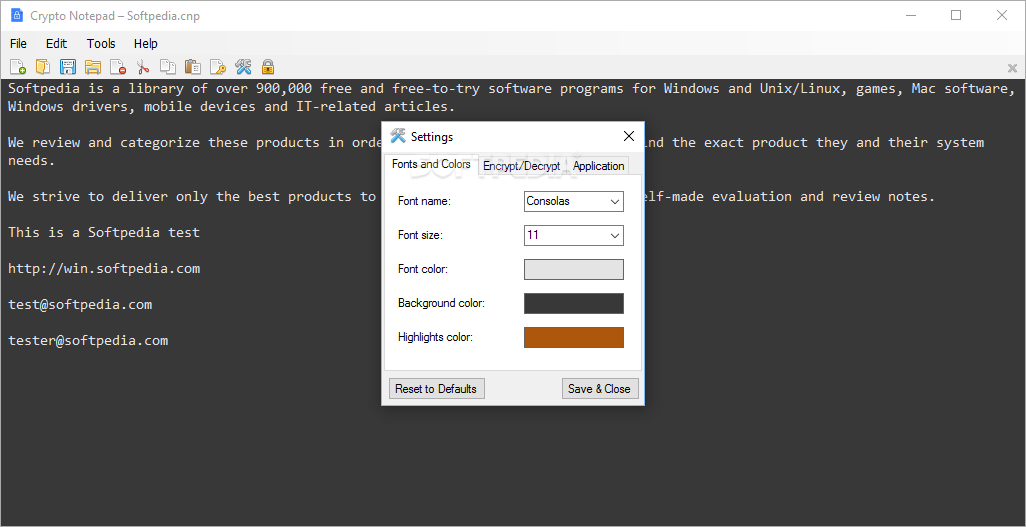This screenshot has height=527, width=1026.
Task: Expand the Font name dropdown
Action: click(x=614, y=202)
